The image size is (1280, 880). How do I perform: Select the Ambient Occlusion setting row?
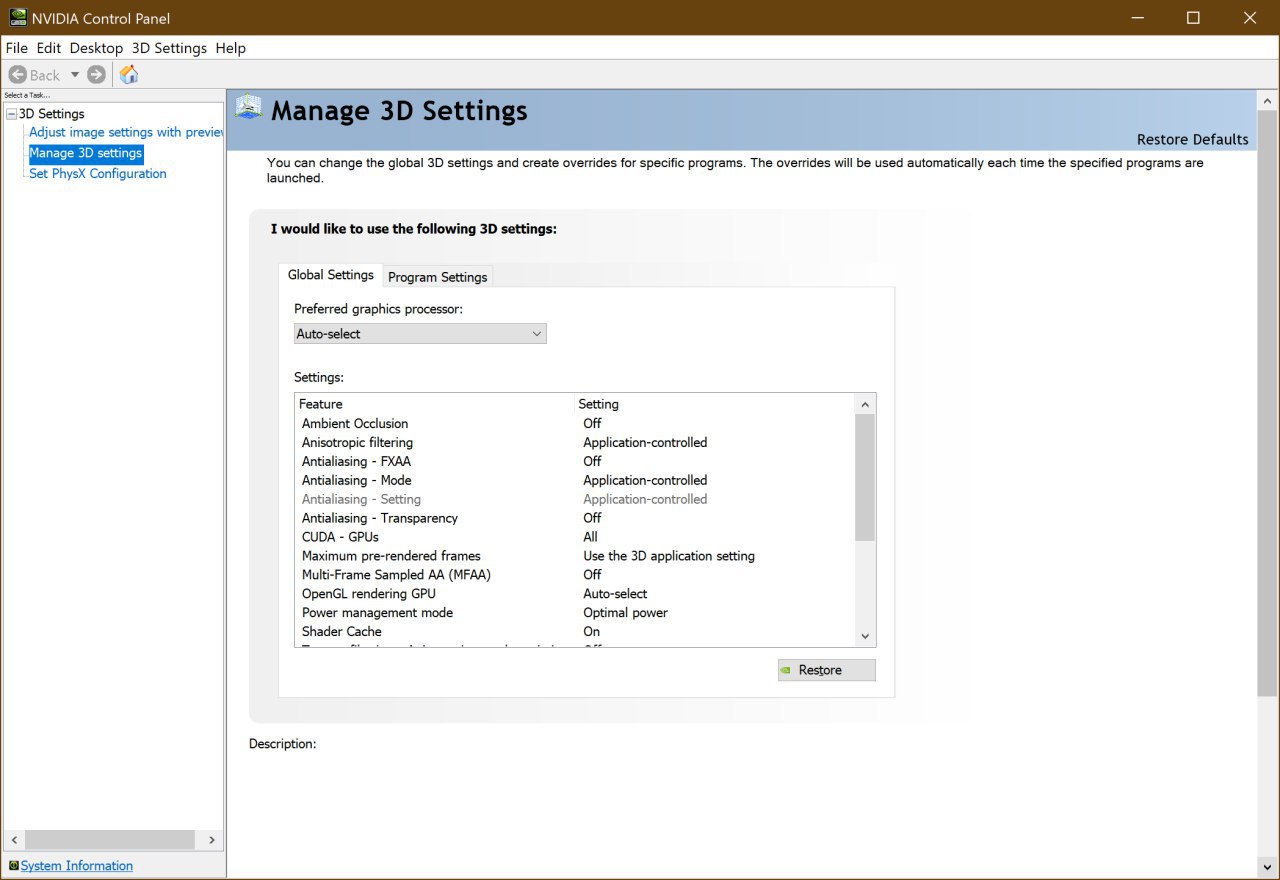click(x=355, y=424)
